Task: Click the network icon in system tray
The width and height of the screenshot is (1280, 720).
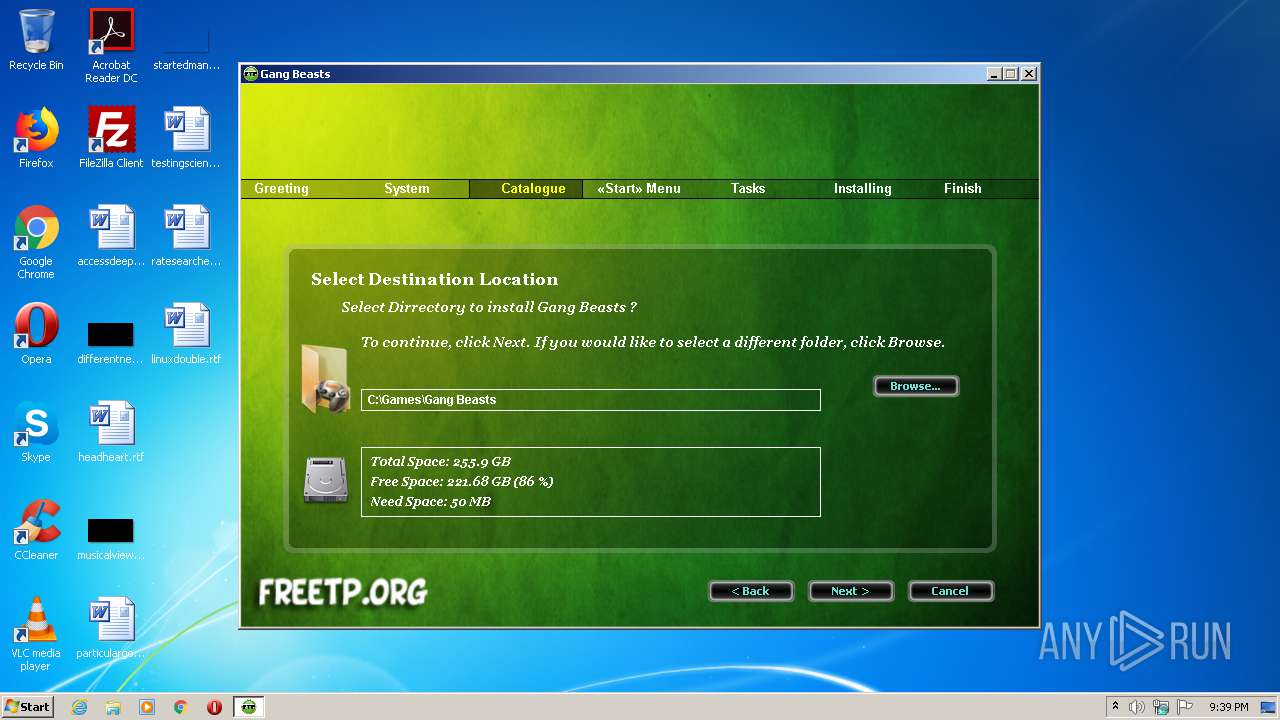Action: pyautogui.click(x=1160, y=707)
